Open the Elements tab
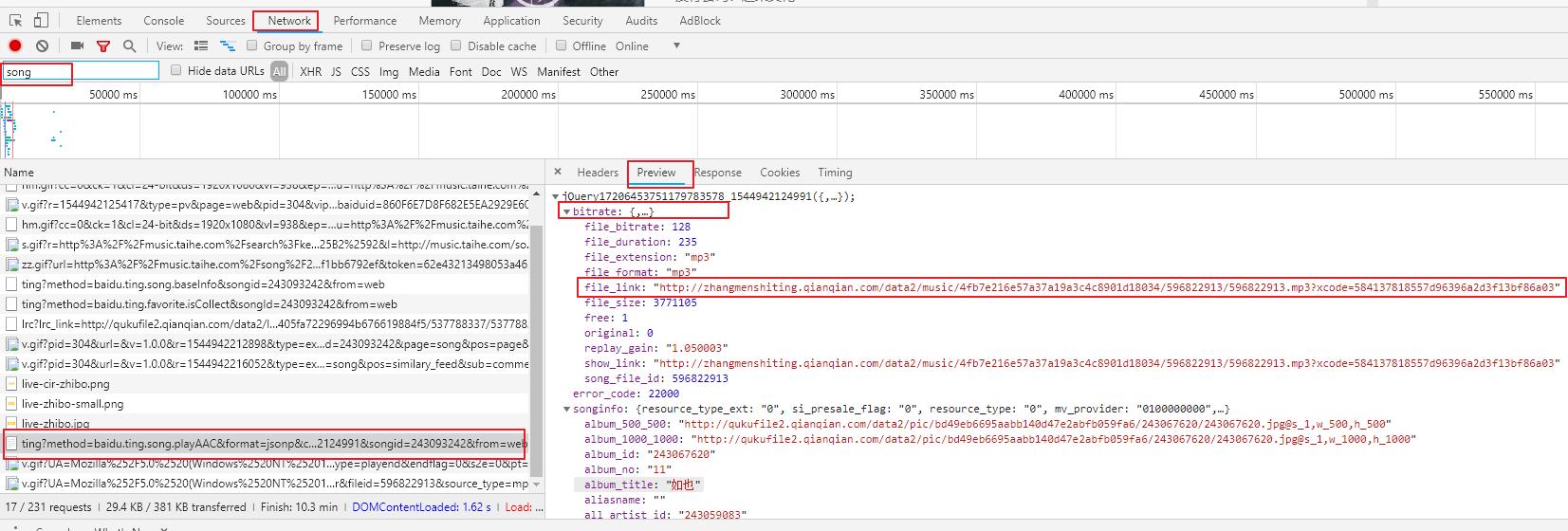The width and height of the screenshot is (1568, 531). coord(99,20)
